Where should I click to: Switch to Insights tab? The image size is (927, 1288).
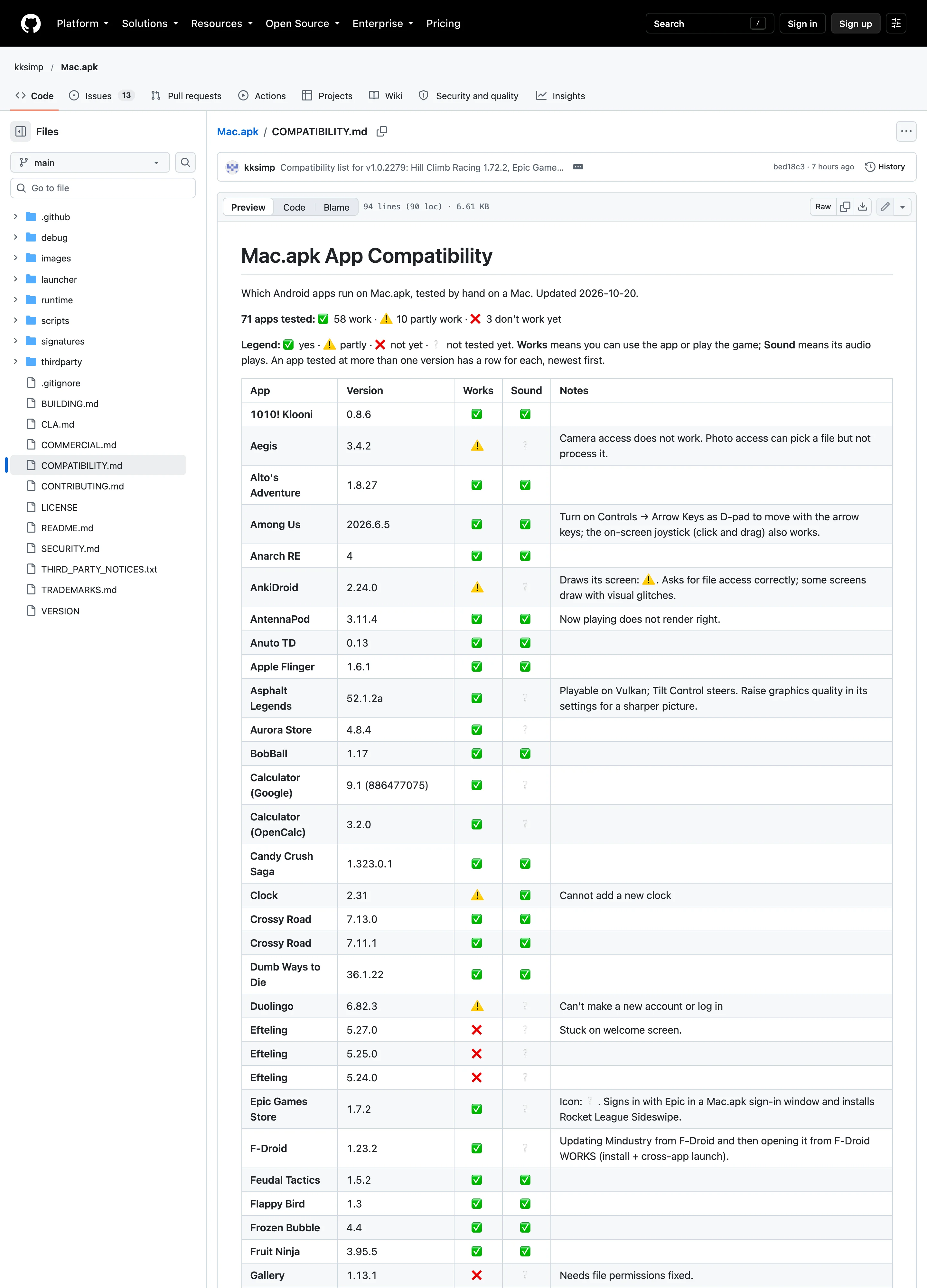(560, 96)
